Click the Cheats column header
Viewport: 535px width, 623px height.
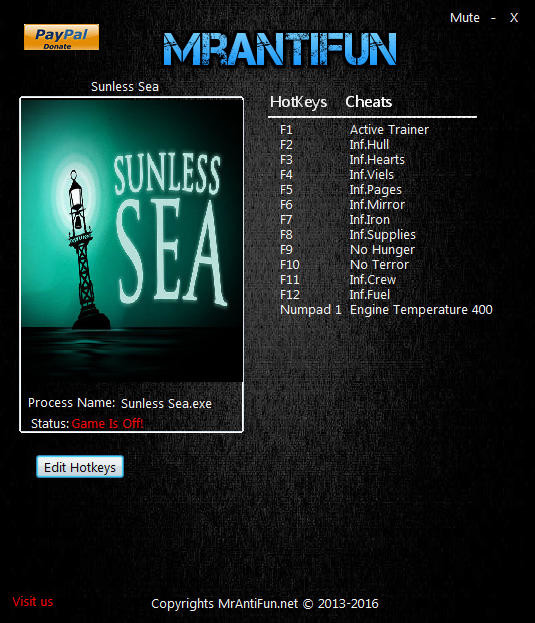point(369,102)
